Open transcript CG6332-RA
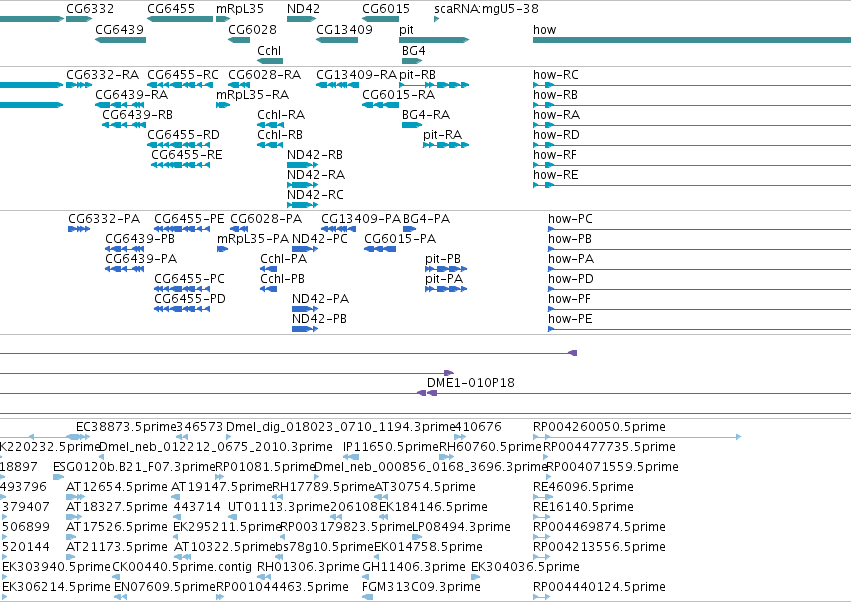Viewport: 851px width, 602px height. (x=103, y=74)
